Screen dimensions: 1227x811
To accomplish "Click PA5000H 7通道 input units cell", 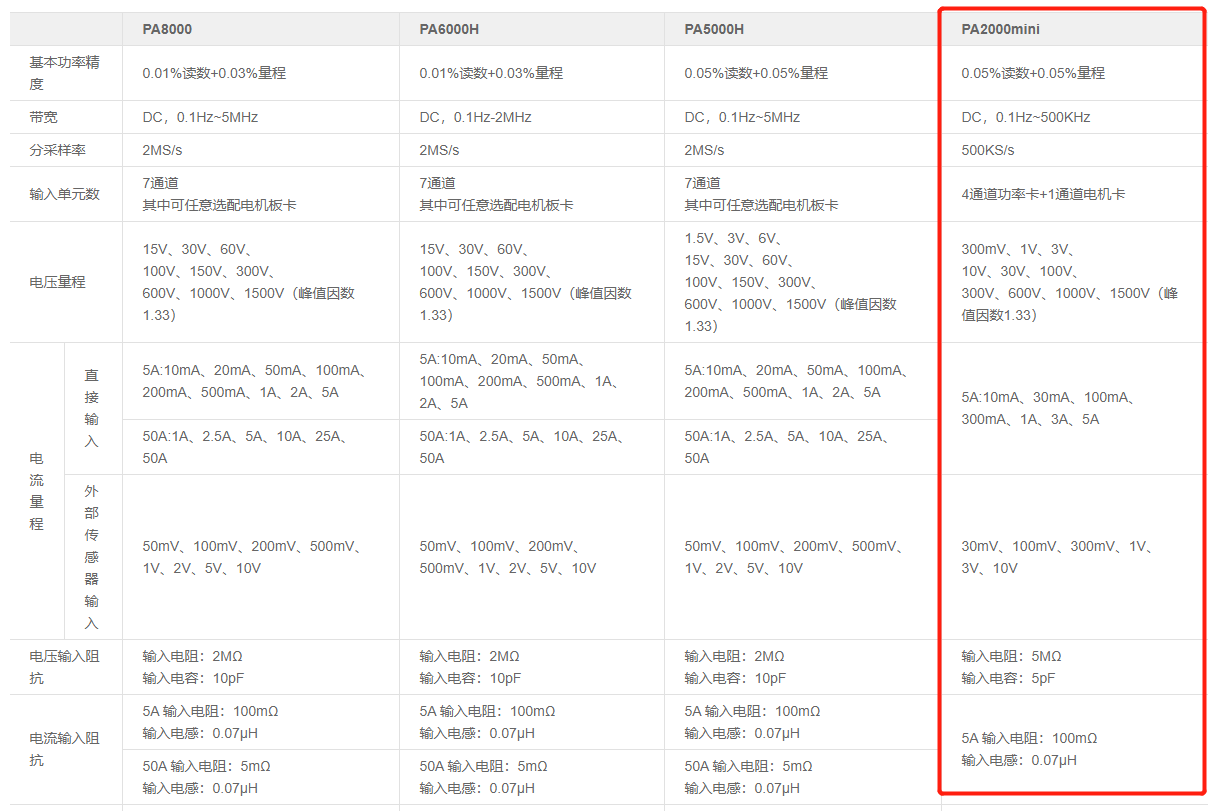I will 761,194.
